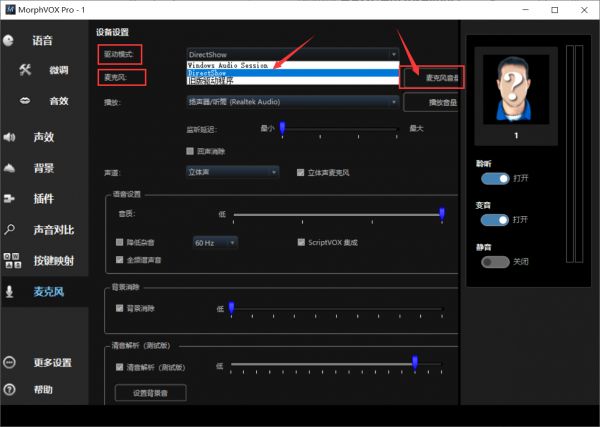Toggle the 全频谱声音 checkbox
600x427 pixels.
119,260
